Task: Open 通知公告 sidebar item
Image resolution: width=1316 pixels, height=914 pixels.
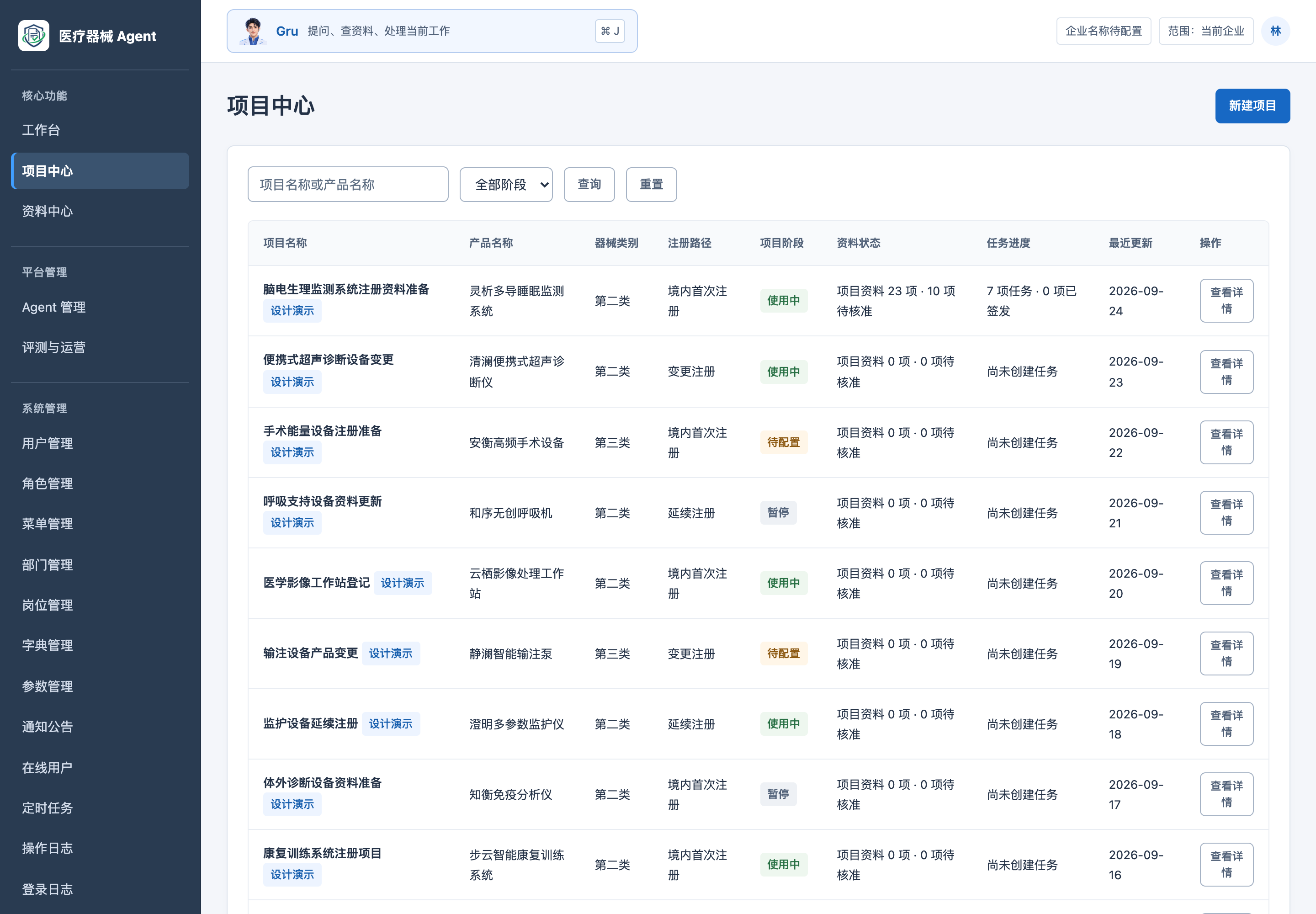Action: coord(100,727)
